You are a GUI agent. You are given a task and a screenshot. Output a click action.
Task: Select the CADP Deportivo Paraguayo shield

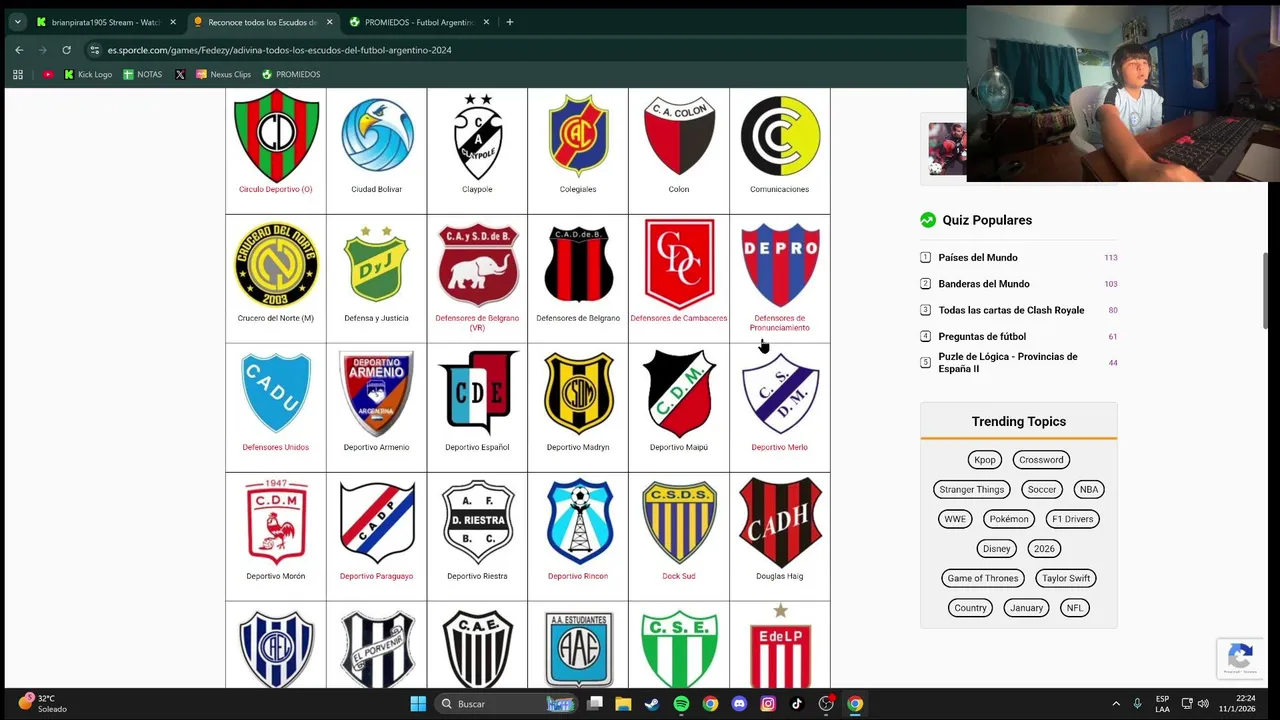[x=377, y=522]
